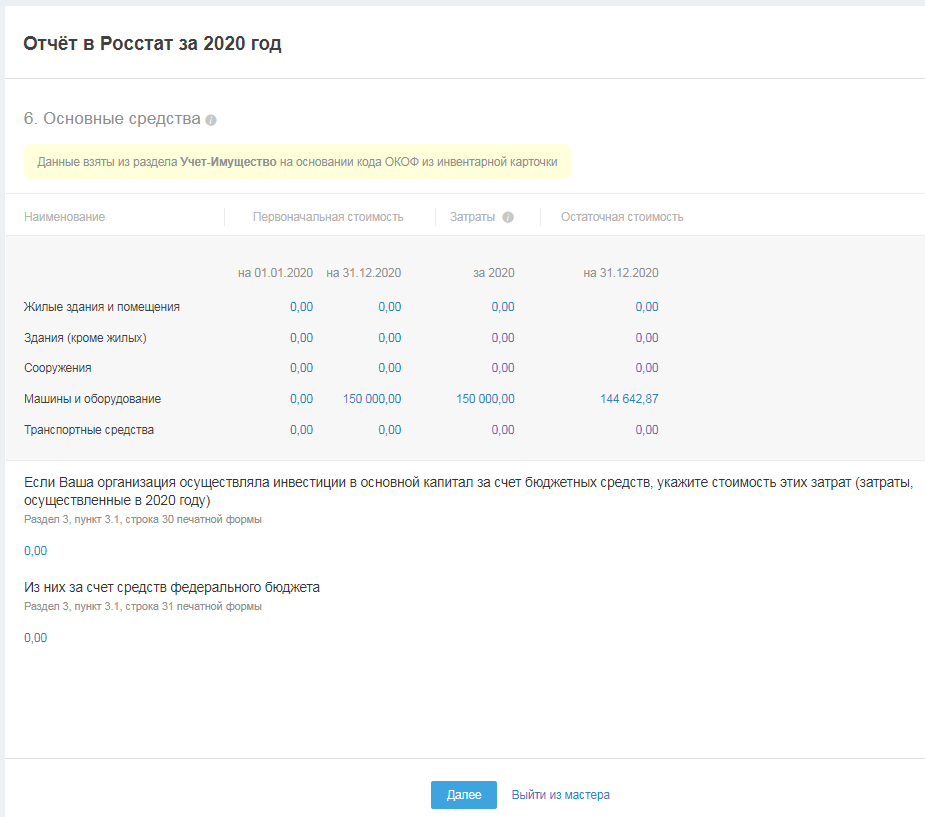Edit Жилые здания остаточная стоимость value
Viewport: 925px width, 817px height.
(x=646, y=307)
